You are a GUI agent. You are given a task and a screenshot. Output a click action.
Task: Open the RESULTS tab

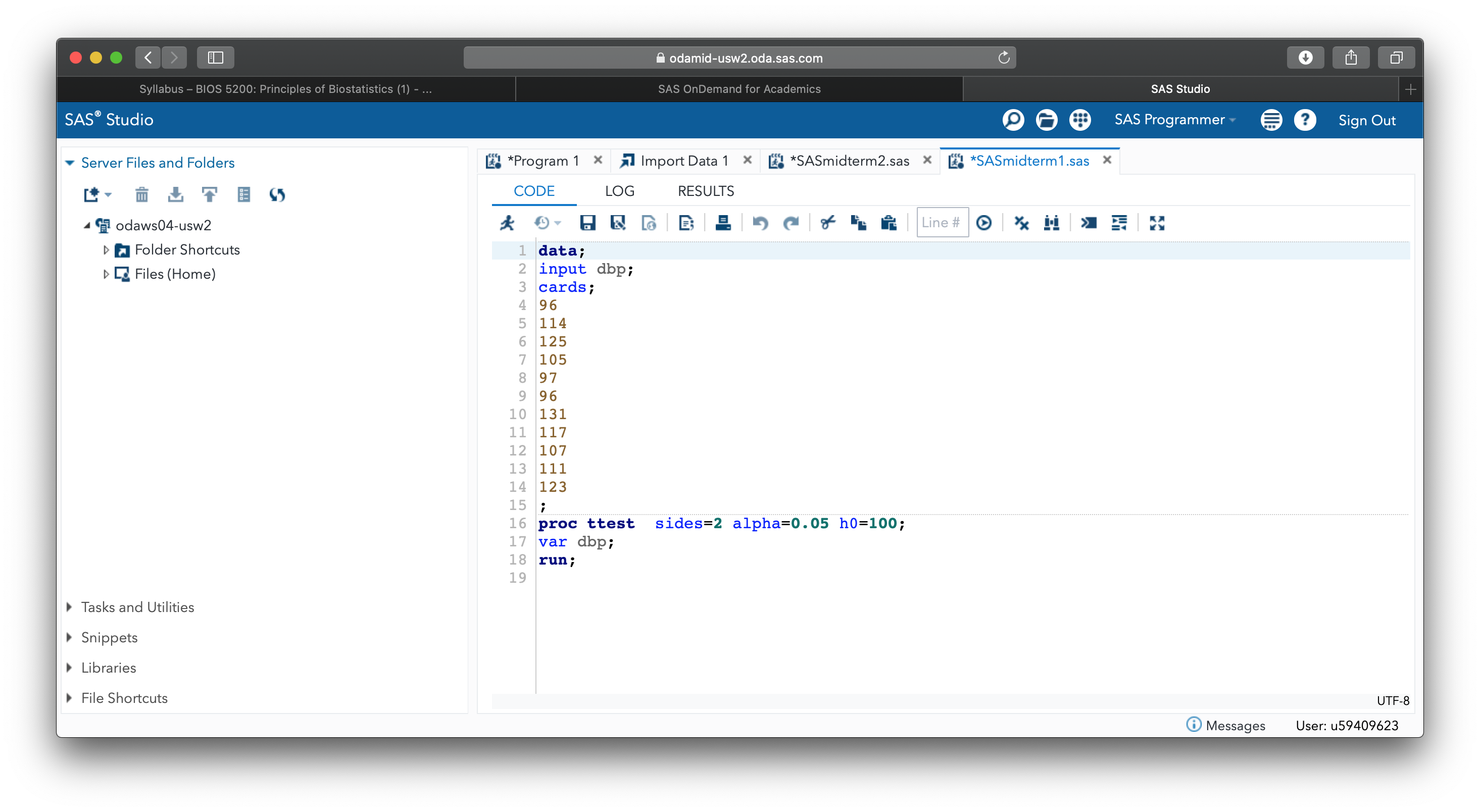point(706,191)
